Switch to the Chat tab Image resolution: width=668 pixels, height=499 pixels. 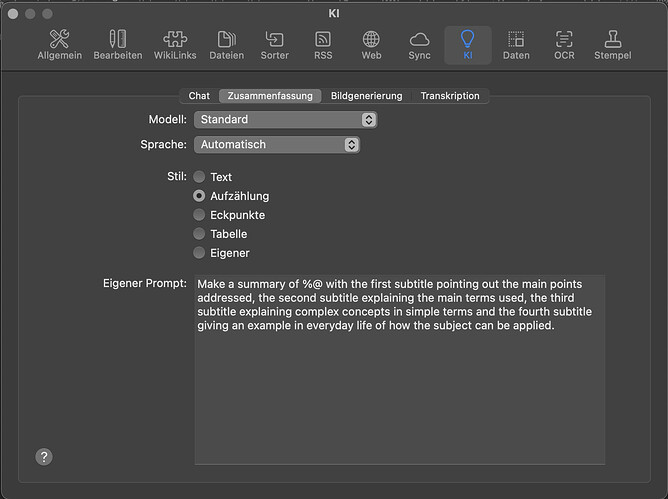pyautogui.click(x=199, y=96)
